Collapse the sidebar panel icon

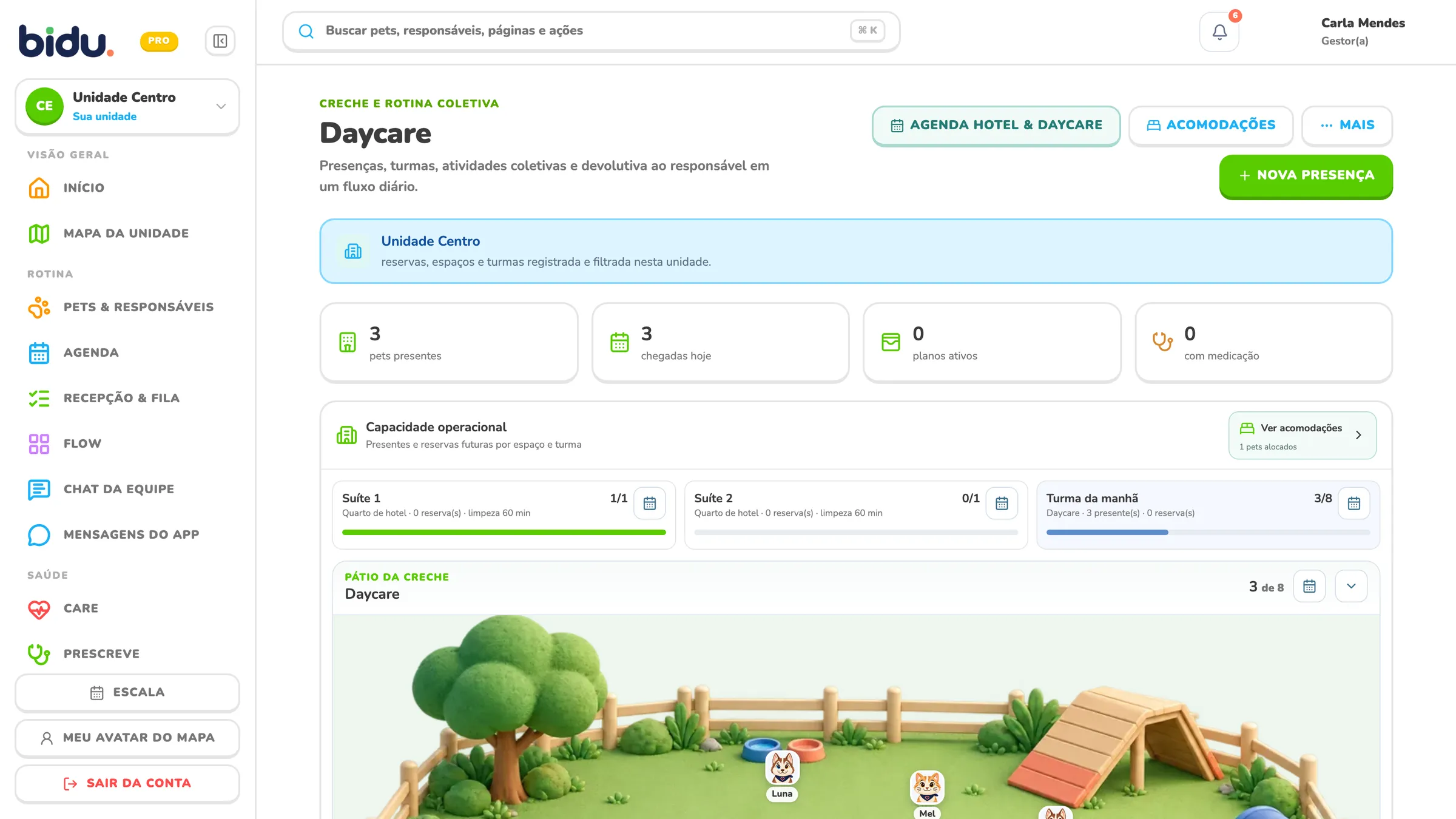tap(220, 41)
